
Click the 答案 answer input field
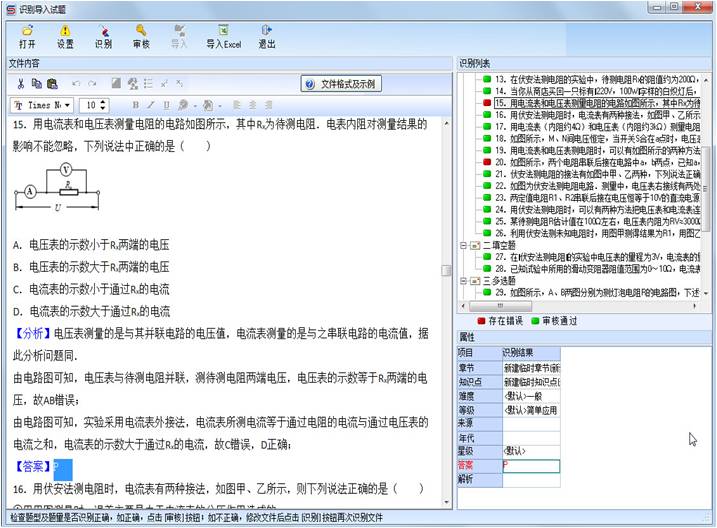tap(531, 465)
